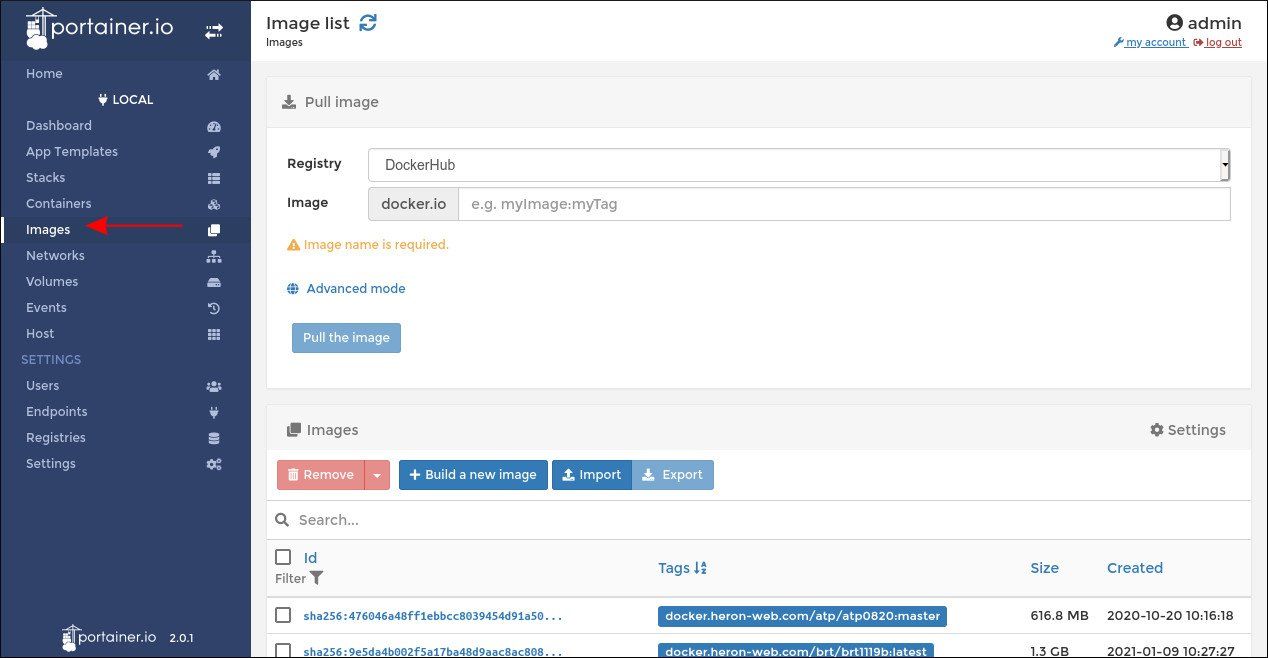Screen dimensions: 1268x658
Task: Expand the Remove button dropdown arrow
Action: click(x=377, y=474)
